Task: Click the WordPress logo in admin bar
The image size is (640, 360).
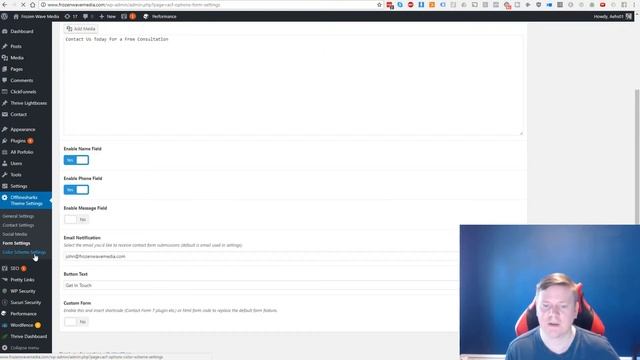Action: click(4, 17)
